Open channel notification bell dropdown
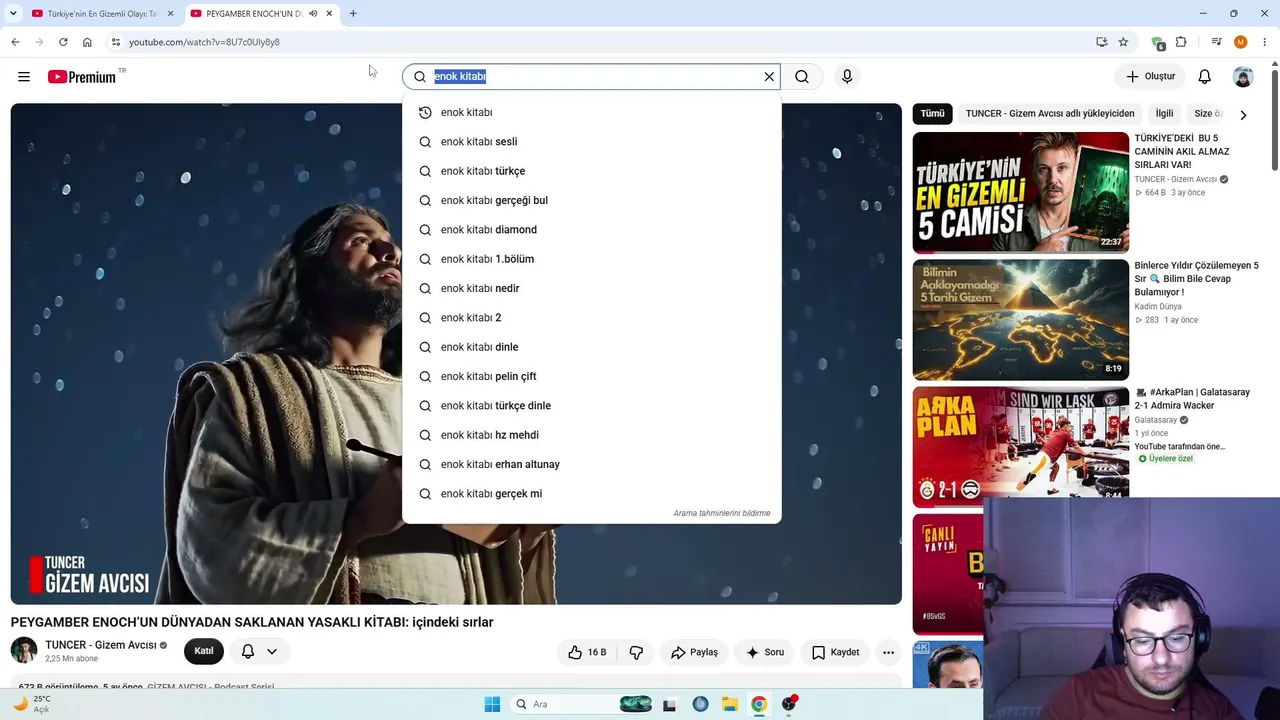Image resolution: width=1280 pixels, height=720 pixels. (259, 651)
